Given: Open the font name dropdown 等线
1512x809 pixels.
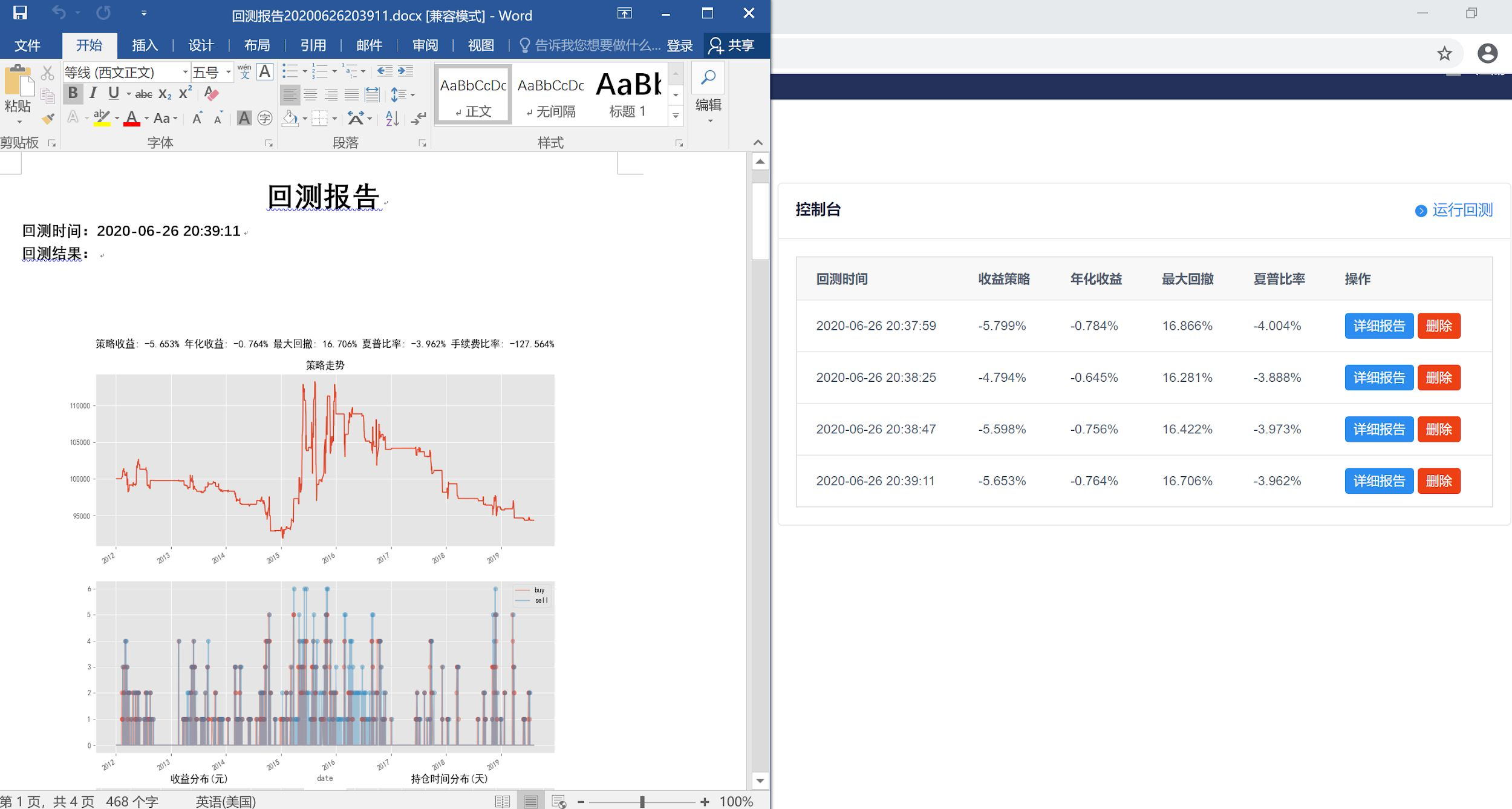Looking at the screenshot, I should [185, 72].
